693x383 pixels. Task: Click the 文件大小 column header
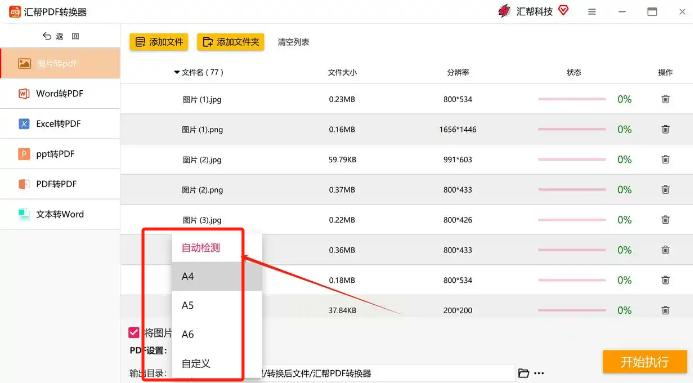click(342, 72)
